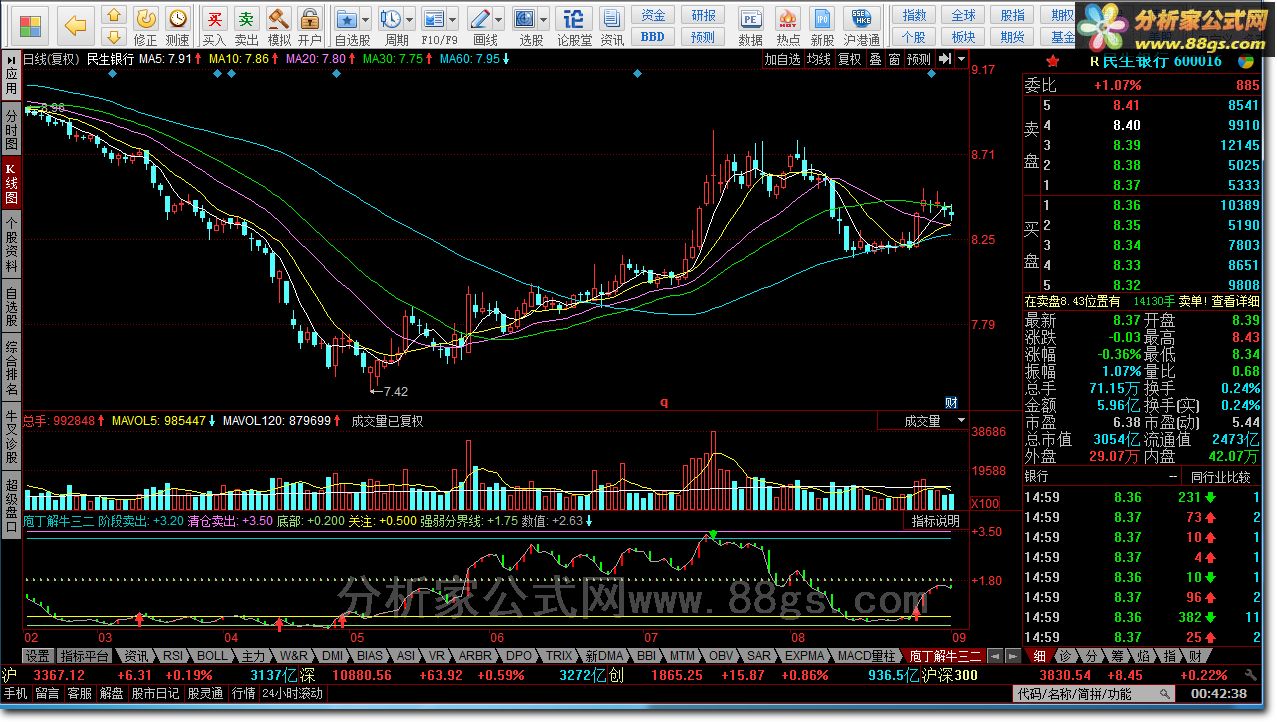
Task: Click the 研报 research report button
Action: tap(703, 15)
